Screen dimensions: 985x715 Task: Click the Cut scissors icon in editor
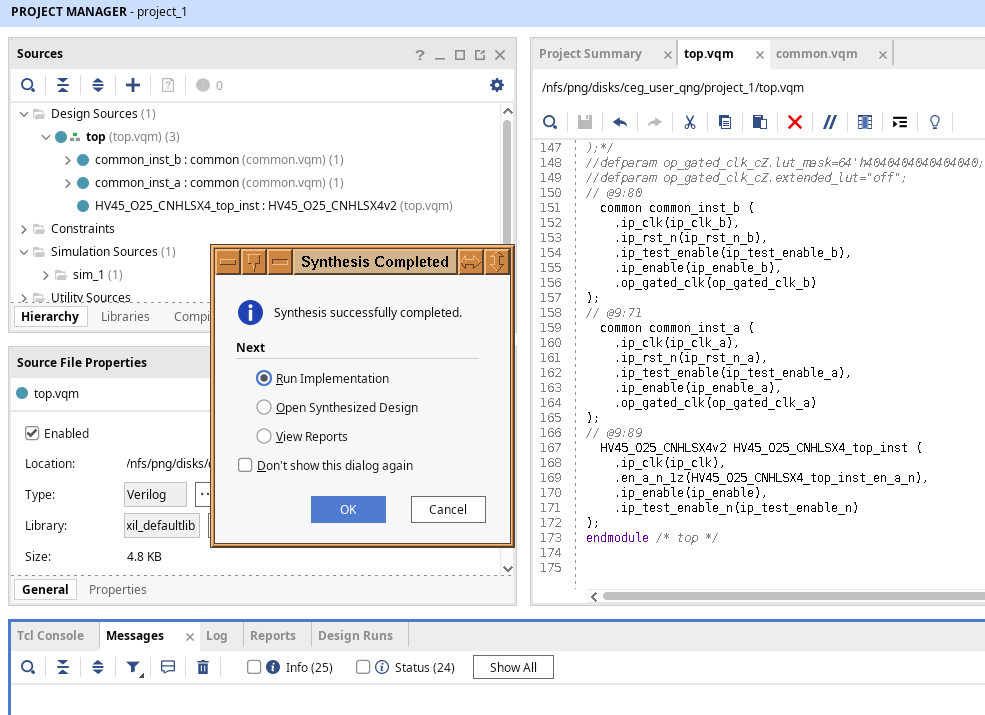coord(689,122)
